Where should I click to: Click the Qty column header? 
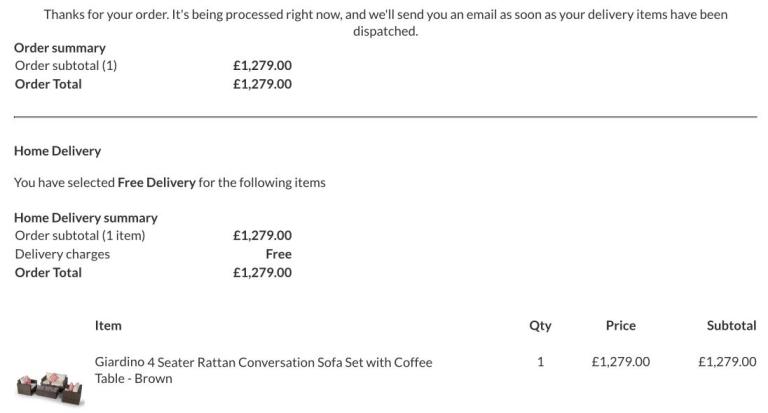540,325
